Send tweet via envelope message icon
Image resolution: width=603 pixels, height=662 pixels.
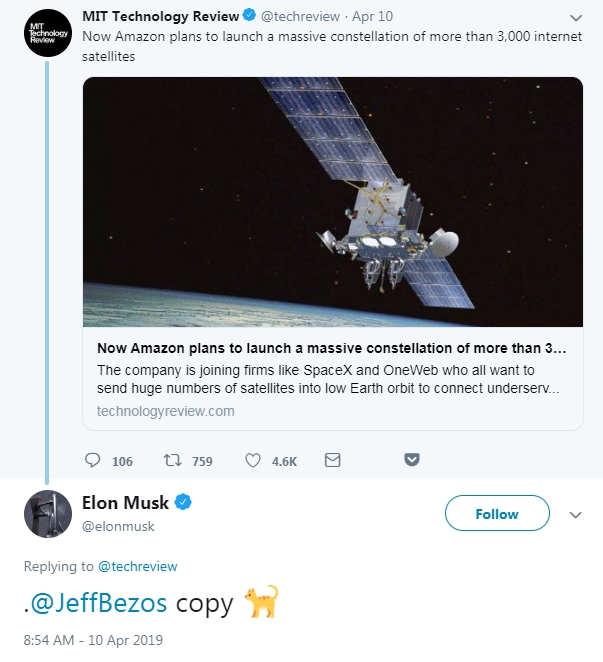tap(332, 460)
